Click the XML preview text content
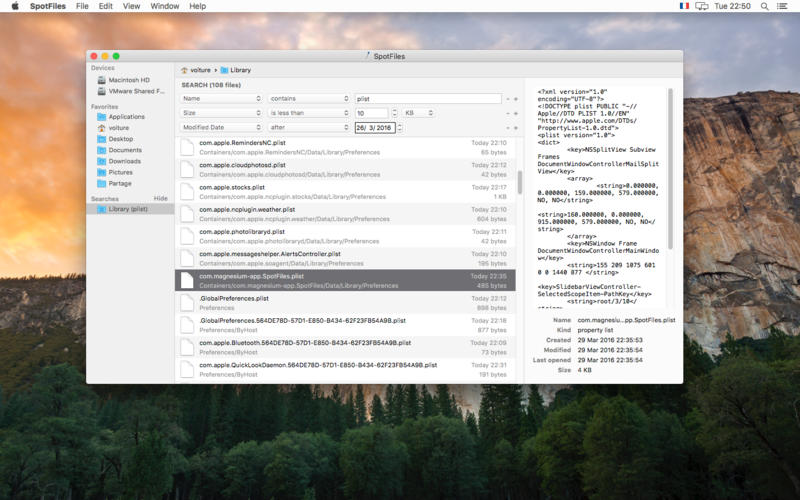The width and height of the screenshot is (800, 500). click(598, 197)
